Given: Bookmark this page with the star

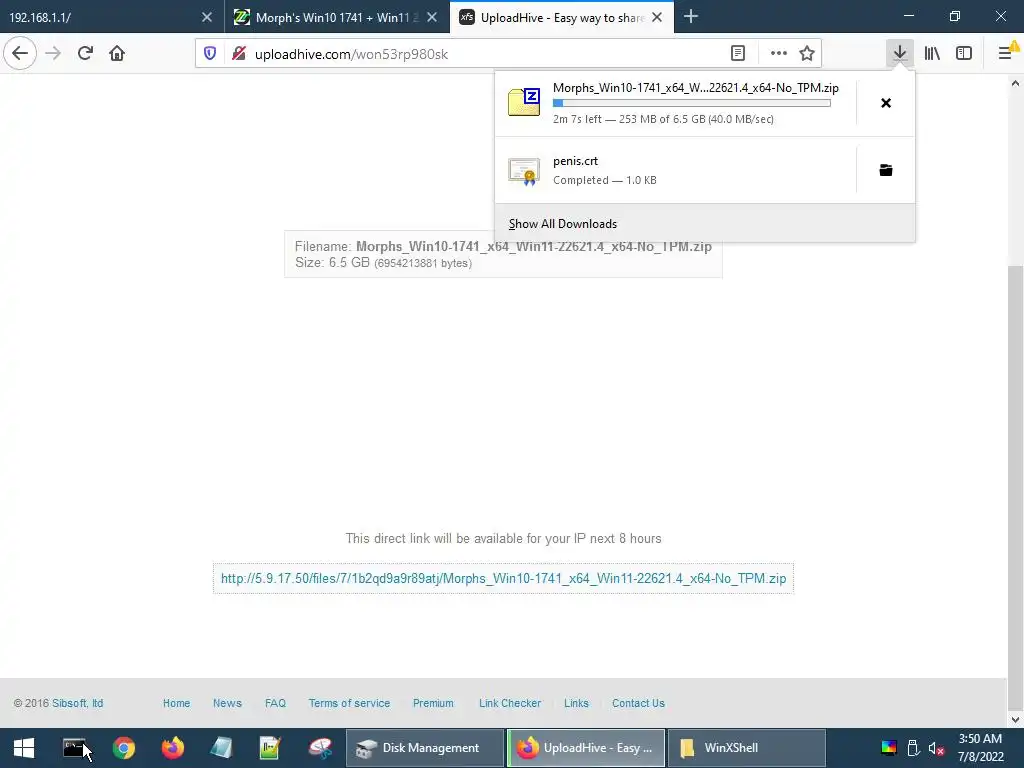Looking at the screenshot, I should [807, 54].
